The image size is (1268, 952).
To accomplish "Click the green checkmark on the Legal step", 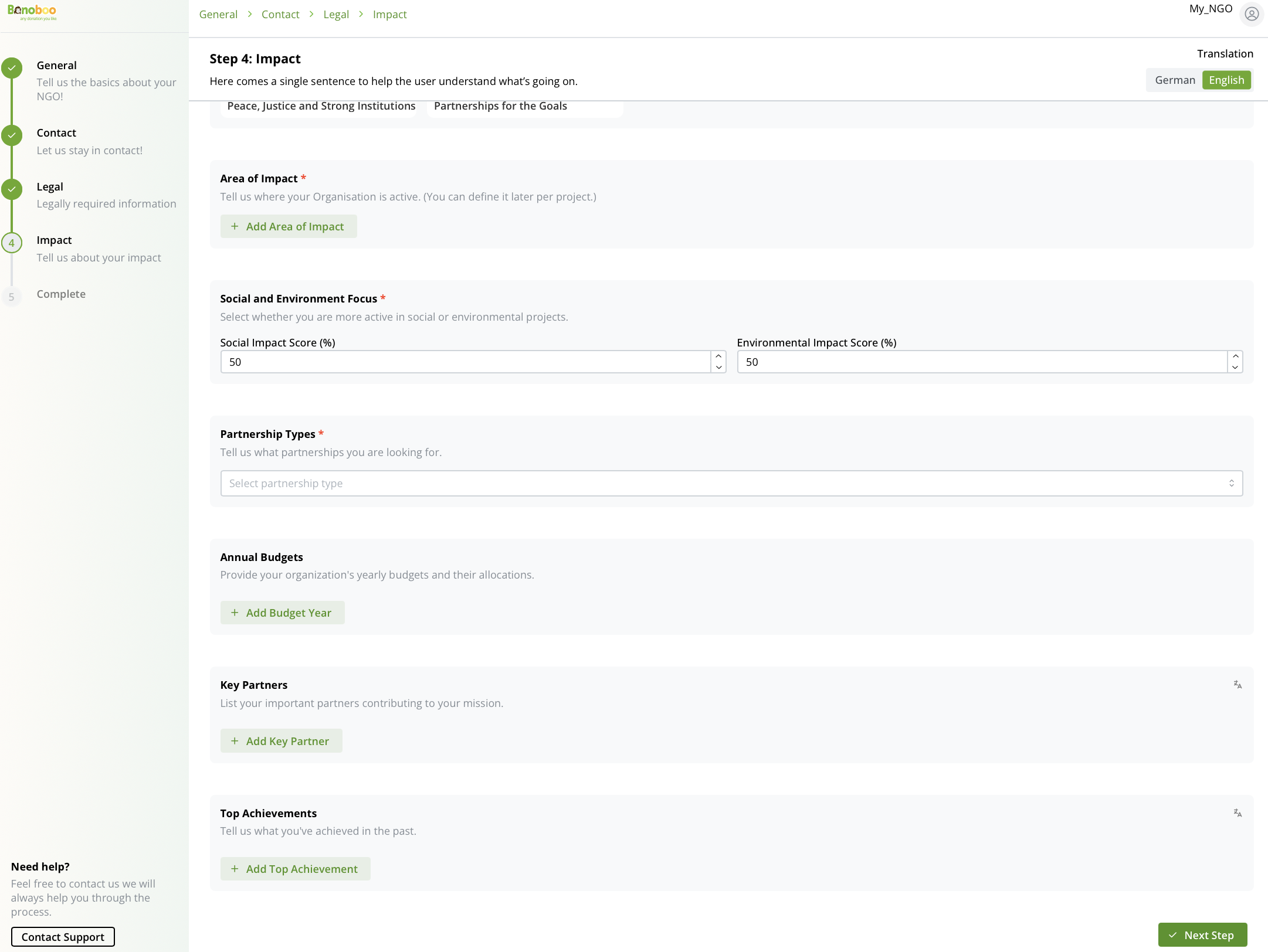I will click(x=12, y=189).
